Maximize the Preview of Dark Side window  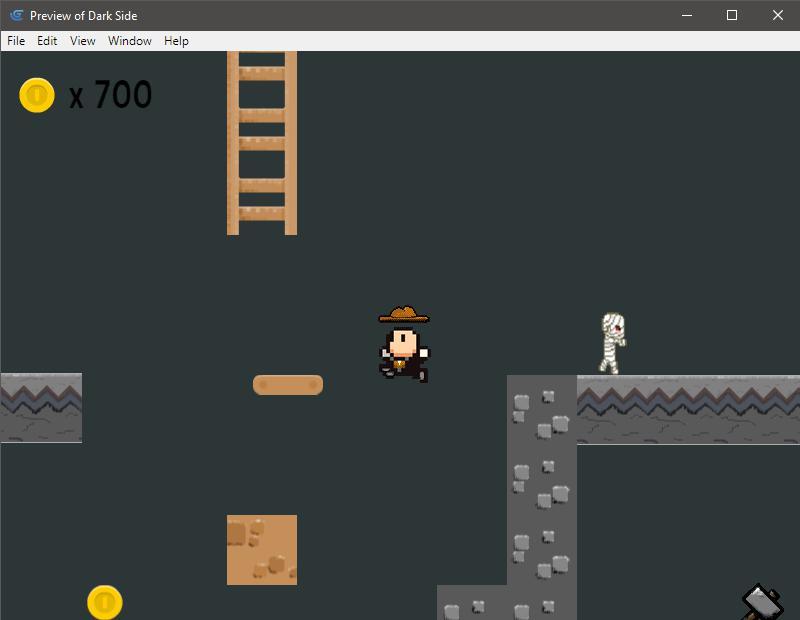pos(732,15)
